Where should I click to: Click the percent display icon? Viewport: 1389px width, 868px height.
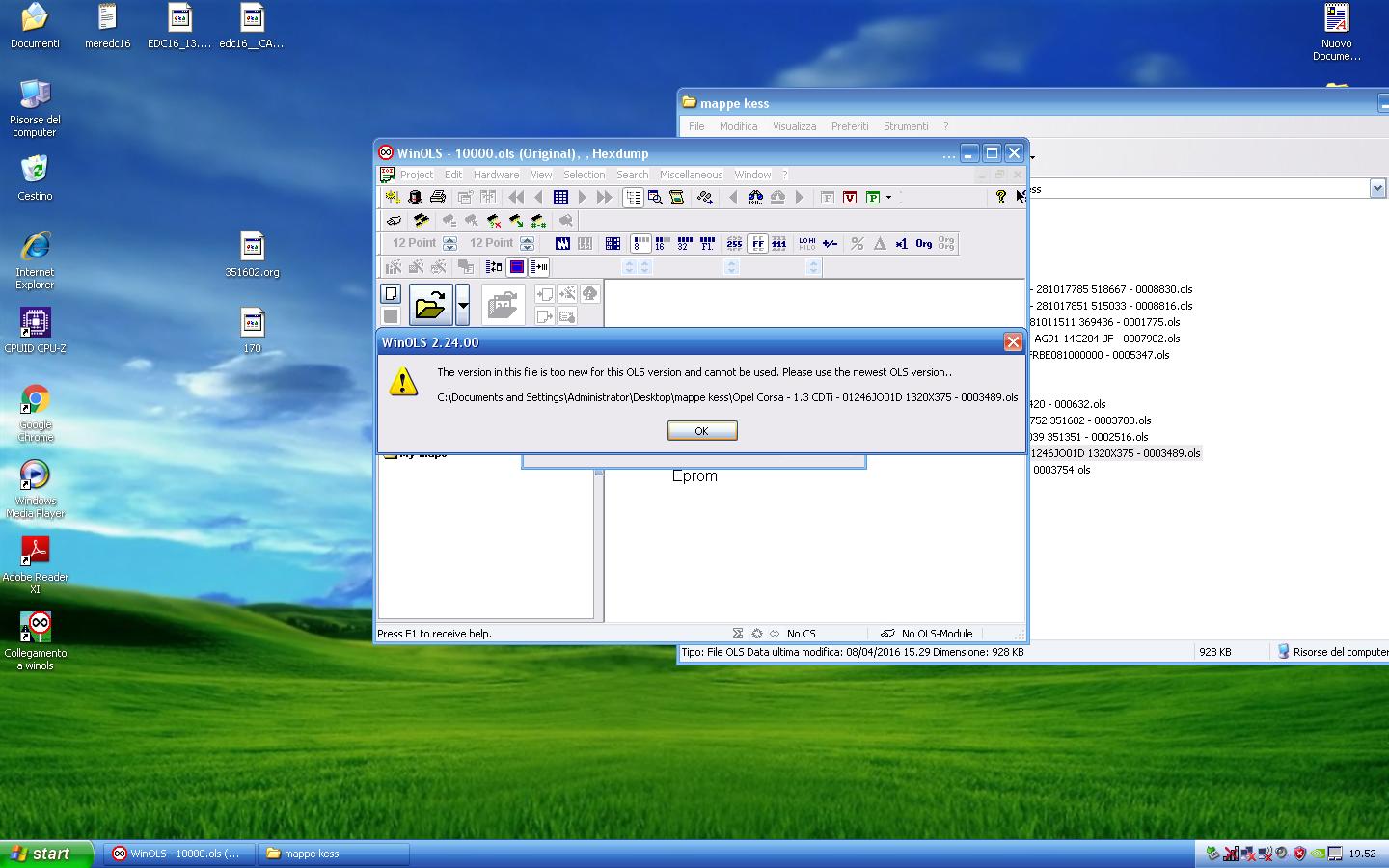pos(857,244)
